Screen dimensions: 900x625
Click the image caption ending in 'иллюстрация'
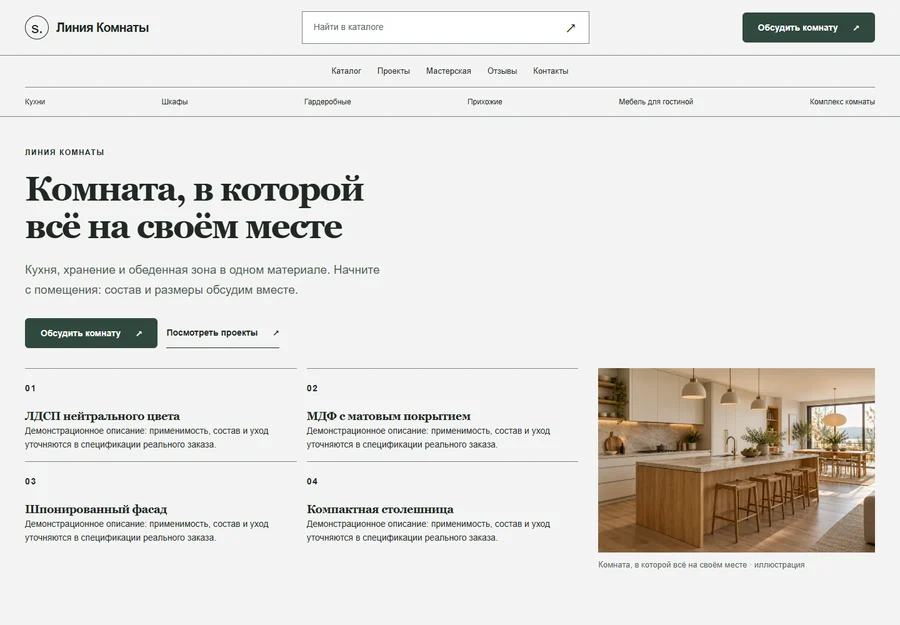pyautogui.click(x=701, y=565)
